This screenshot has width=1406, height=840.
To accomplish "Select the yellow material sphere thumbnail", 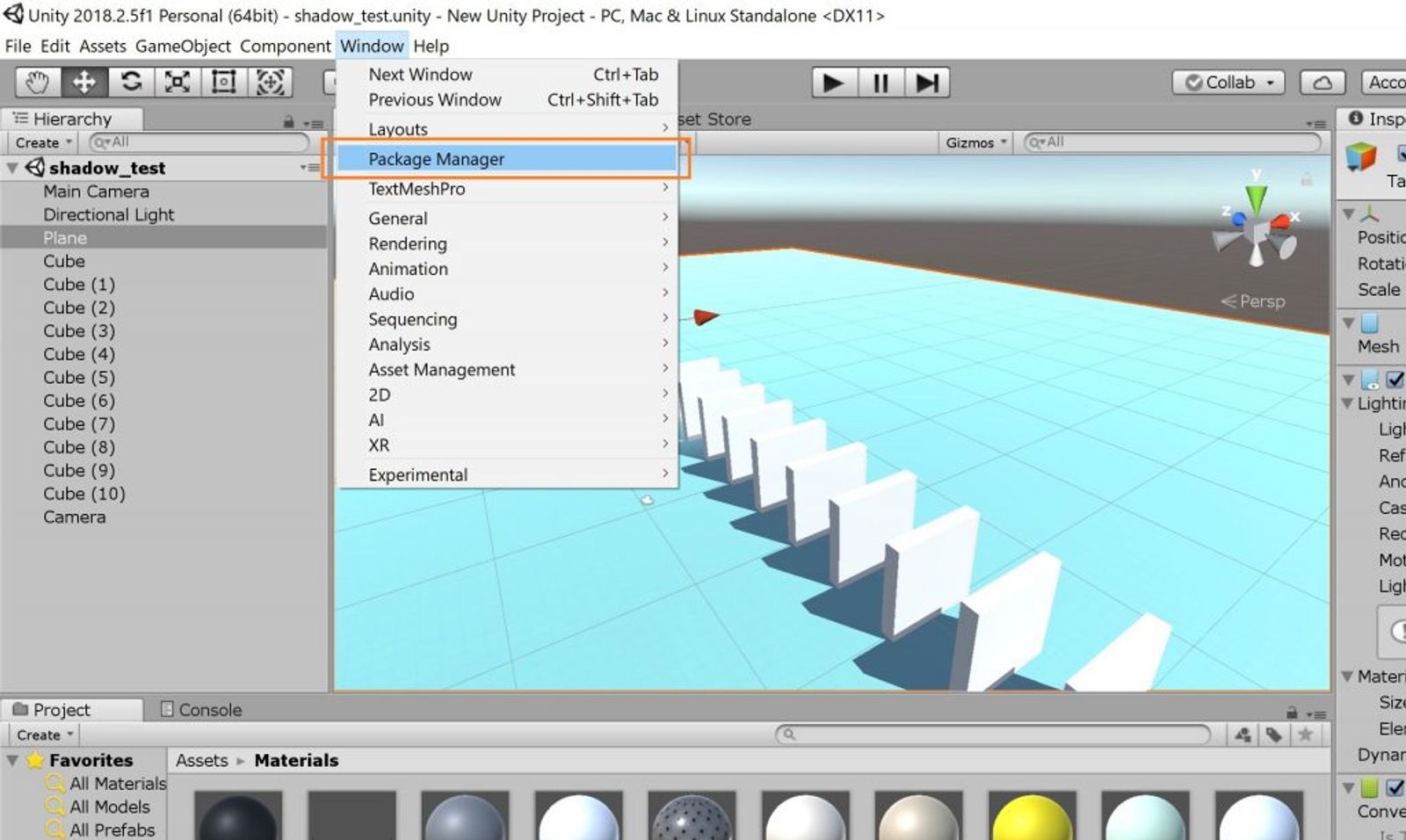I will 1032,815.
